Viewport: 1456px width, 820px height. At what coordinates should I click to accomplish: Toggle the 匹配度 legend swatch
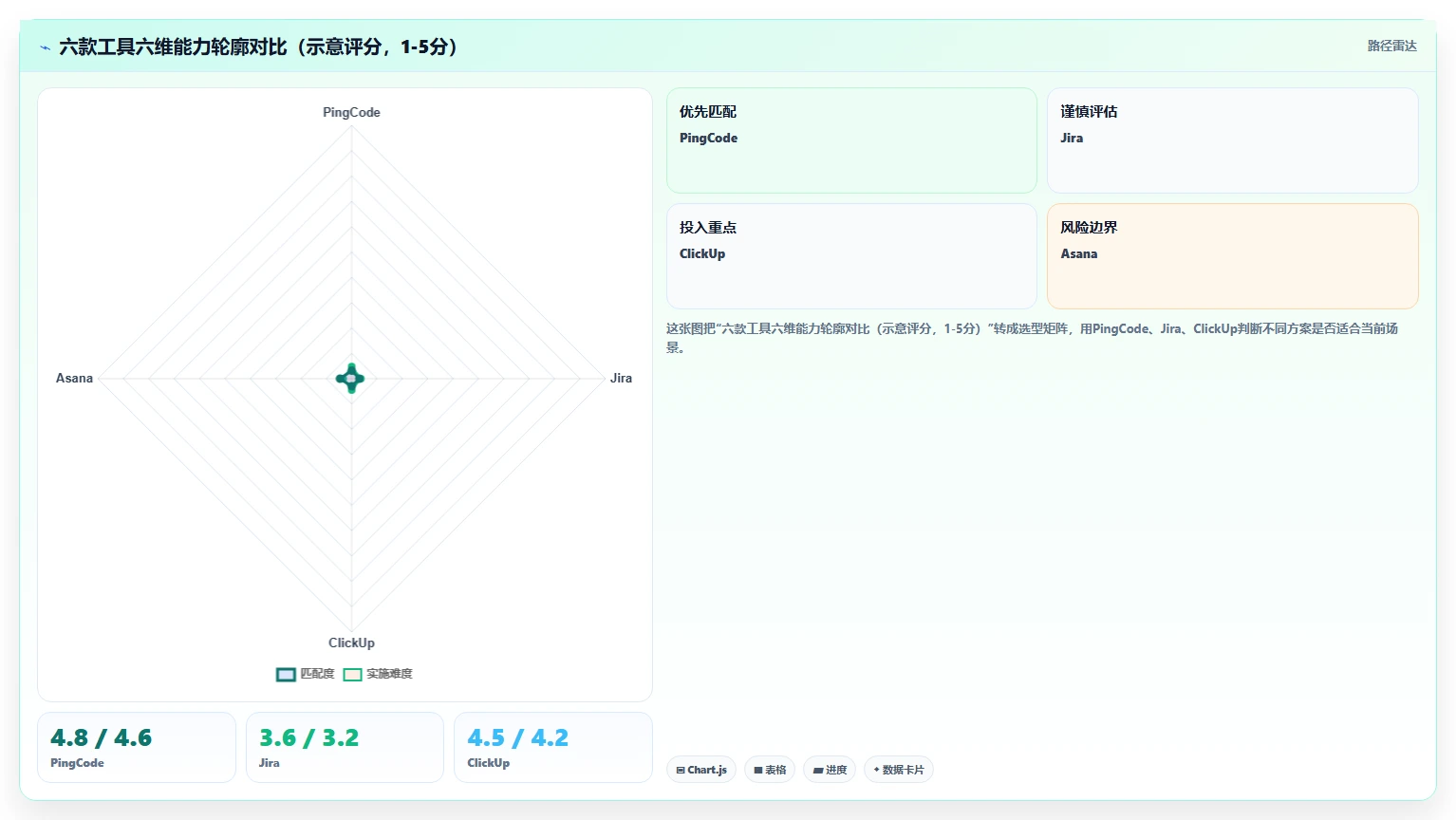(x=286, y=674)
